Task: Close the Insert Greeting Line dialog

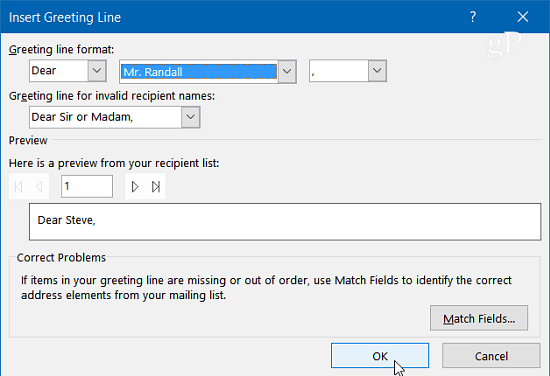Action: click(523, 17)
